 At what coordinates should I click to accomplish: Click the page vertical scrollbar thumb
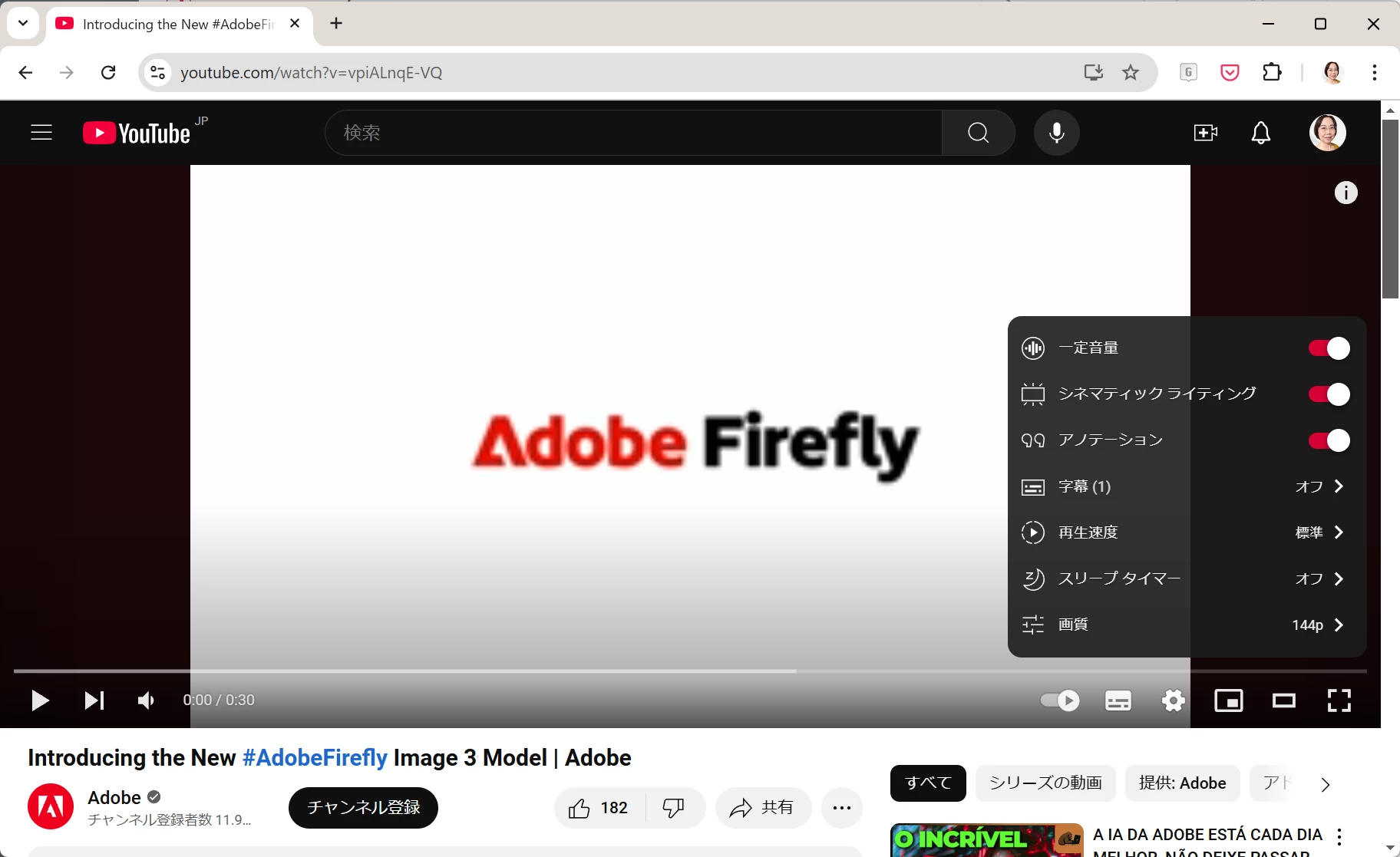click(1390, 209)
